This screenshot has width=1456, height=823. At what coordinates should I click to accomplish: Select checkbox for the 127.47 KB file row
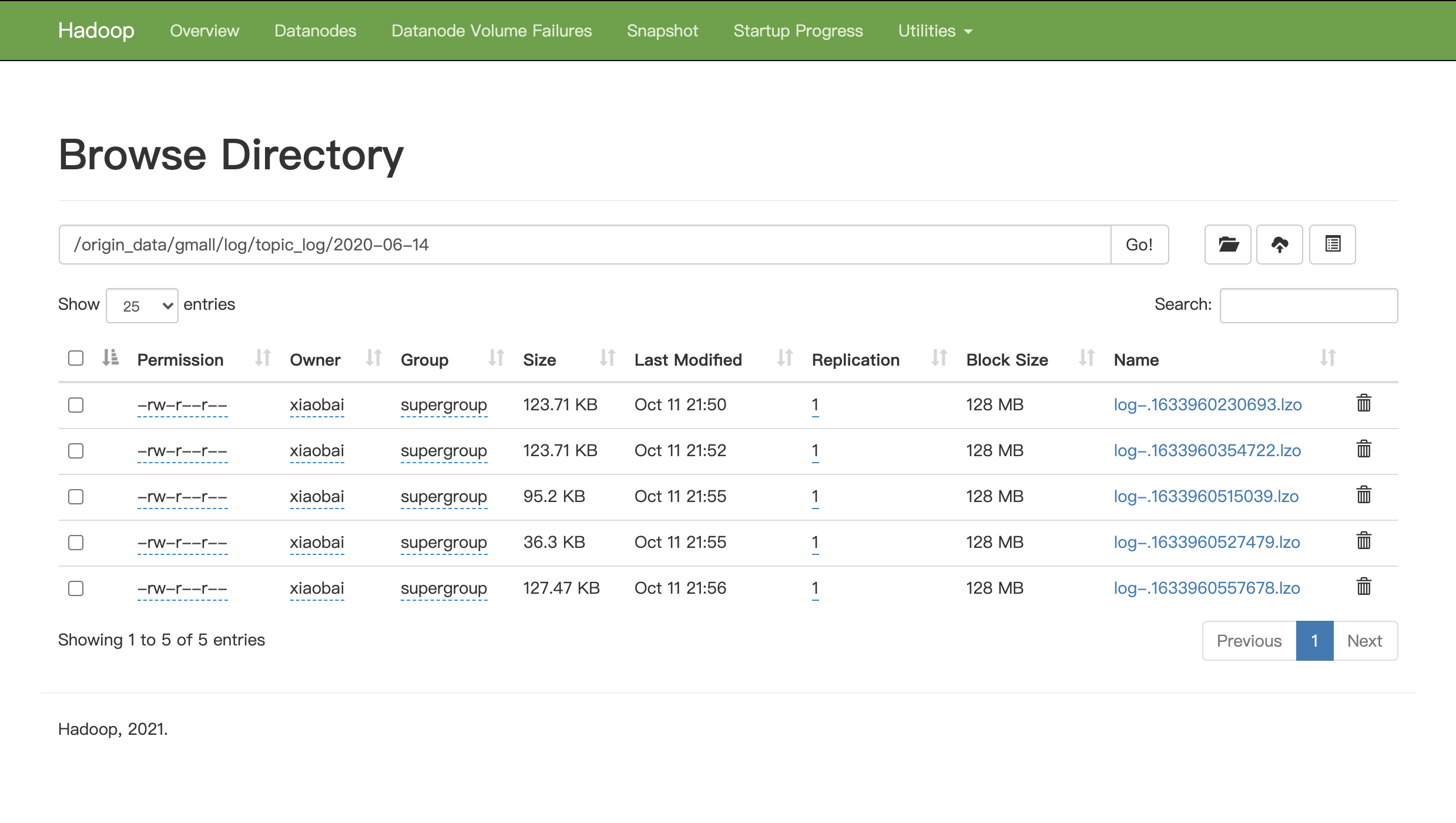click(76, 588)
